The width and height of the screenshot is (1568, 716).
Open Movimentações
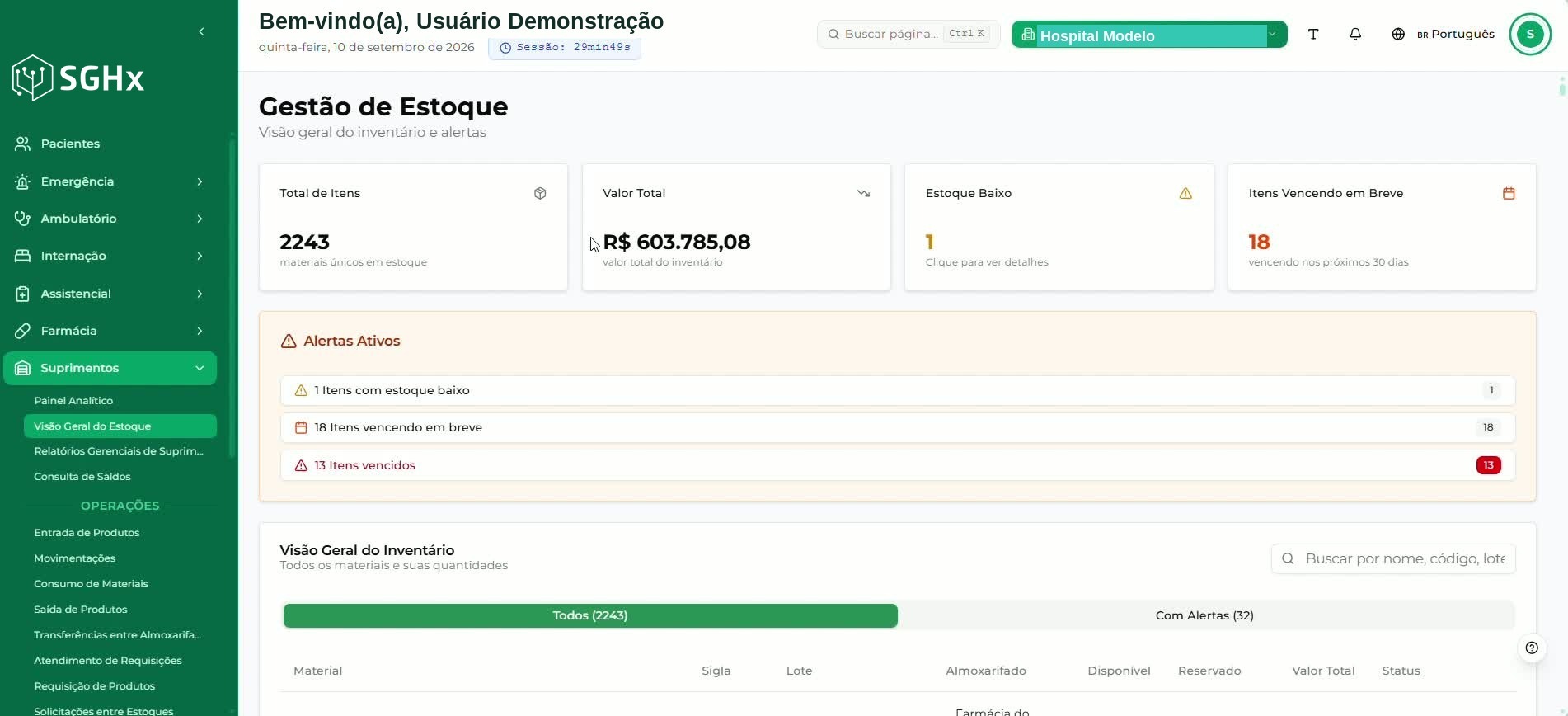click(74, 558)
